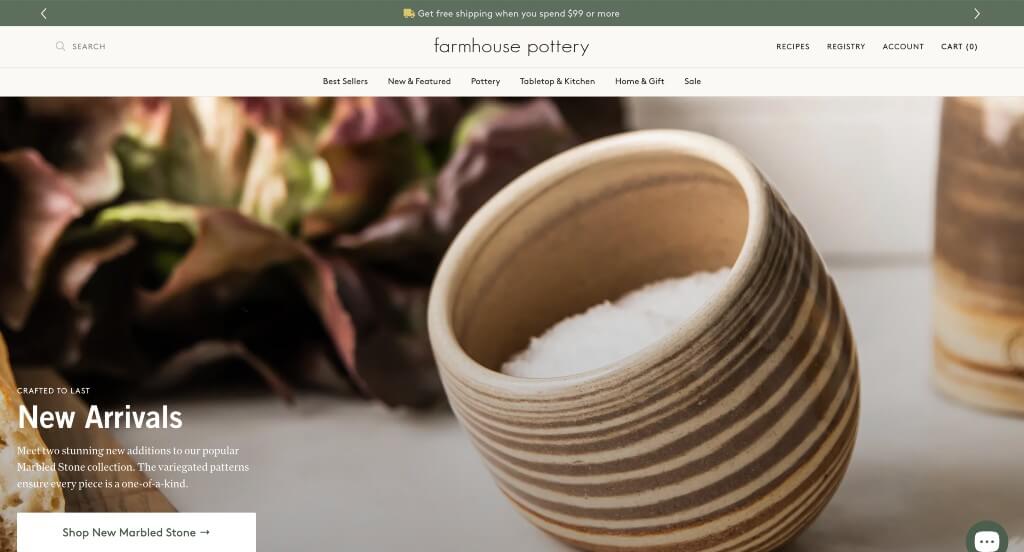Open the Best Sellers menu
The height and width of the screenshot is (552, 1024).
click(x=345, y=81)
